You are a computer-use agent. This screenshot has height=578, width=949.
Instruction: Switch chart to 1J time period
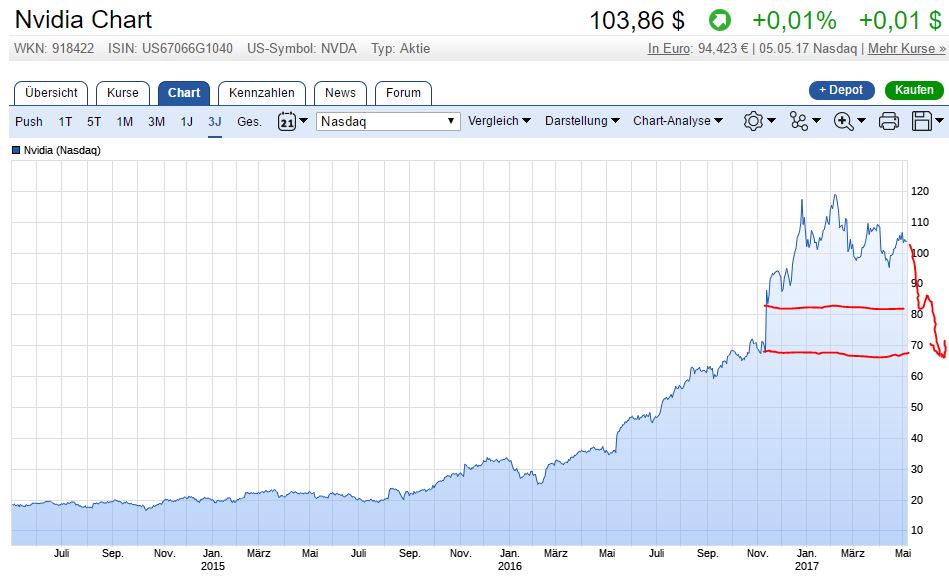pyautogui.click(x=186, y=121)
